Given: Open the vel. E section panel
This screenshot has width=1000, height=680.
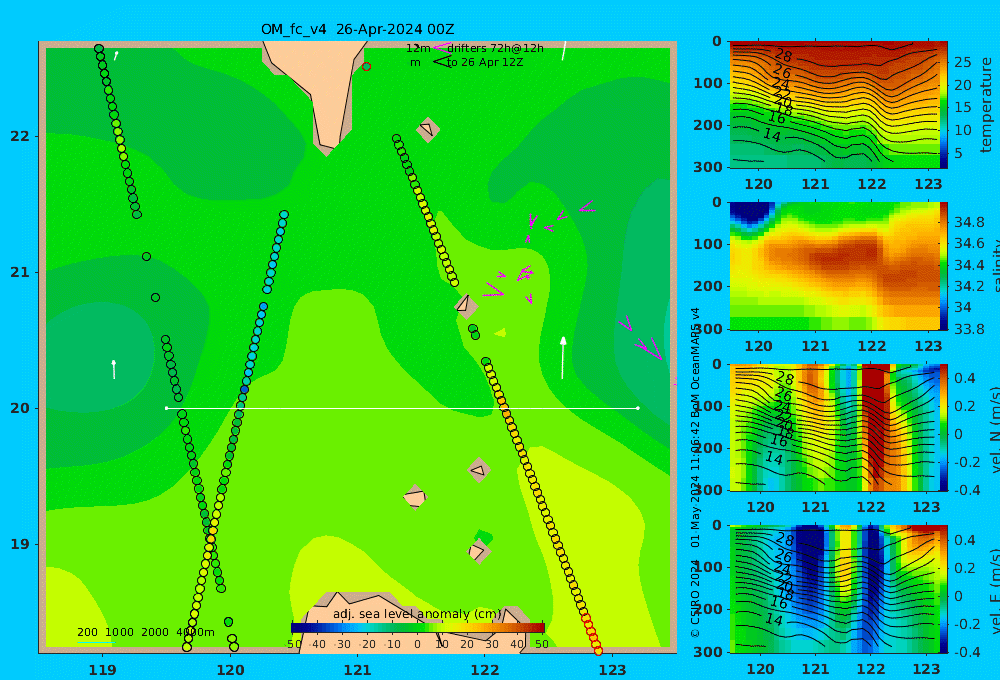Looking at the screenshot, I should coord(834,589).
